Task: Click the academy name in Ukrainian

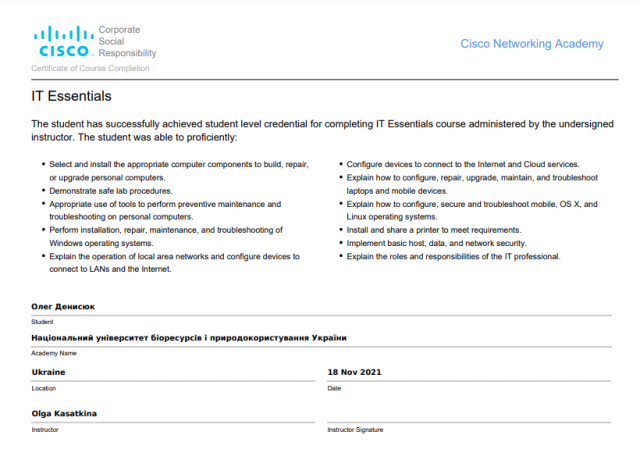Action: click(x=189, y=338)
